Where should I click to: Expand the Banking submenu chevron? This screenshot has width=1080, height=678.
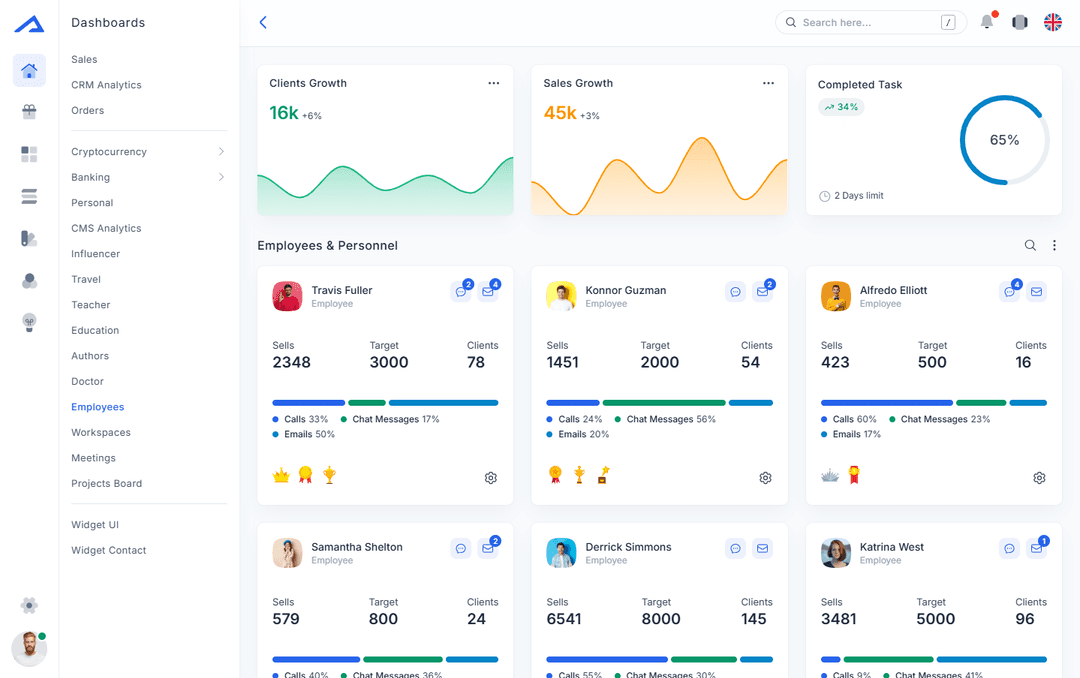click(221, 177)
